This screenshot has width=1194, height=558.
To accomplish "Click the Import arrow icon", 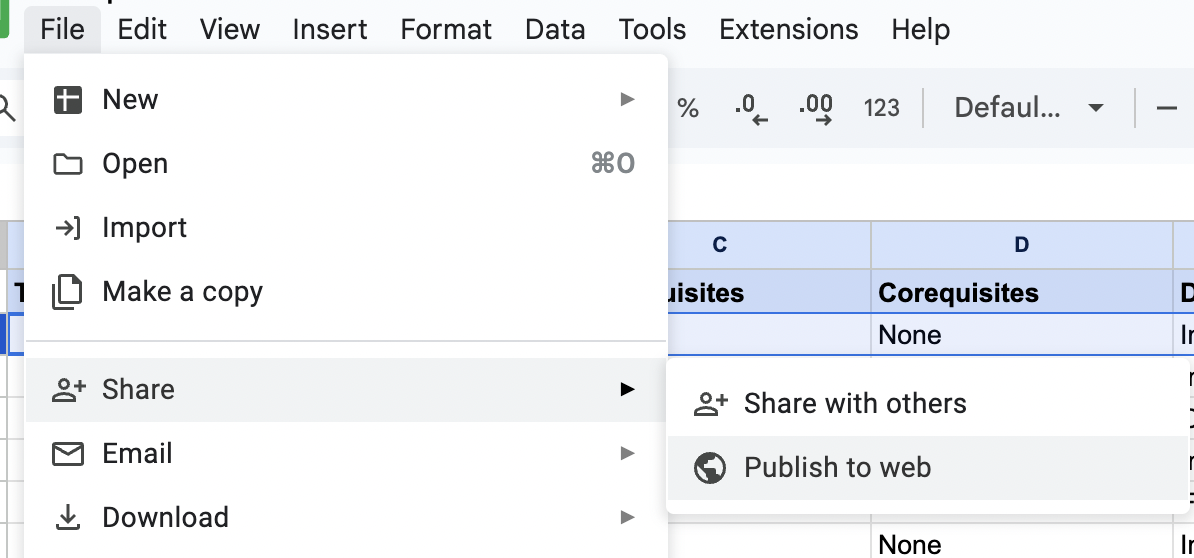I will click(x=68, y=228).
